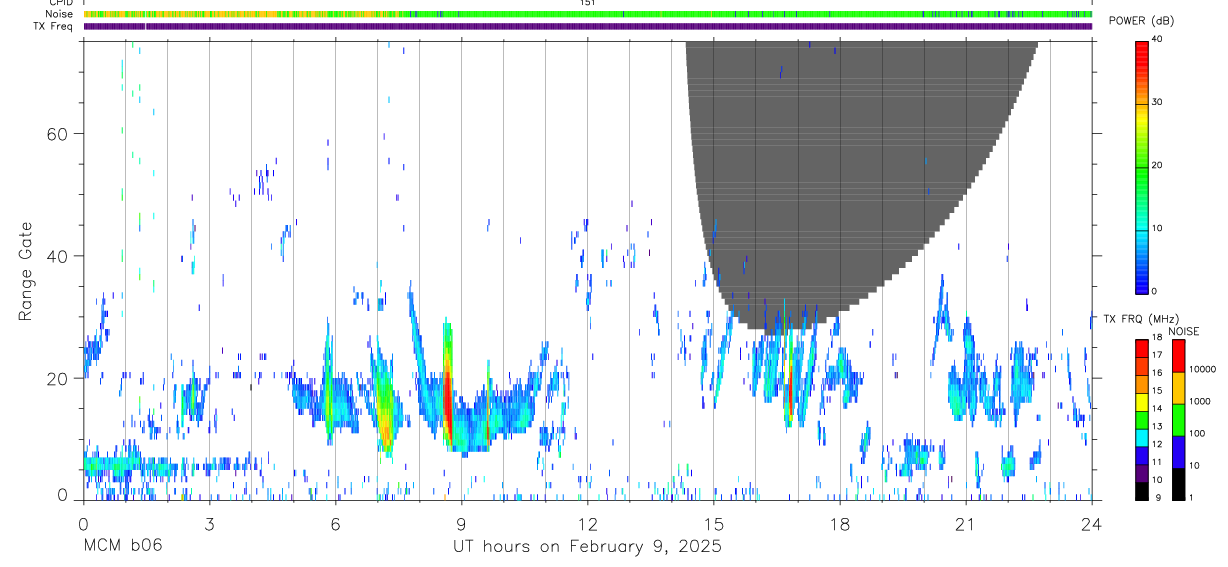The width and height of the screenshot is (1228, 567).
Task: Click the cyan band of the TX FRQ legend
Action: pos(1141,437)
